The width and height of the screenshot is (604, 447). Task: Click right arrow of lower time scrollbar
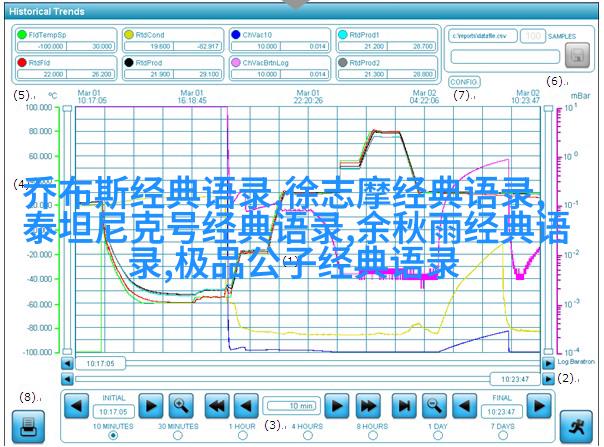548,379
